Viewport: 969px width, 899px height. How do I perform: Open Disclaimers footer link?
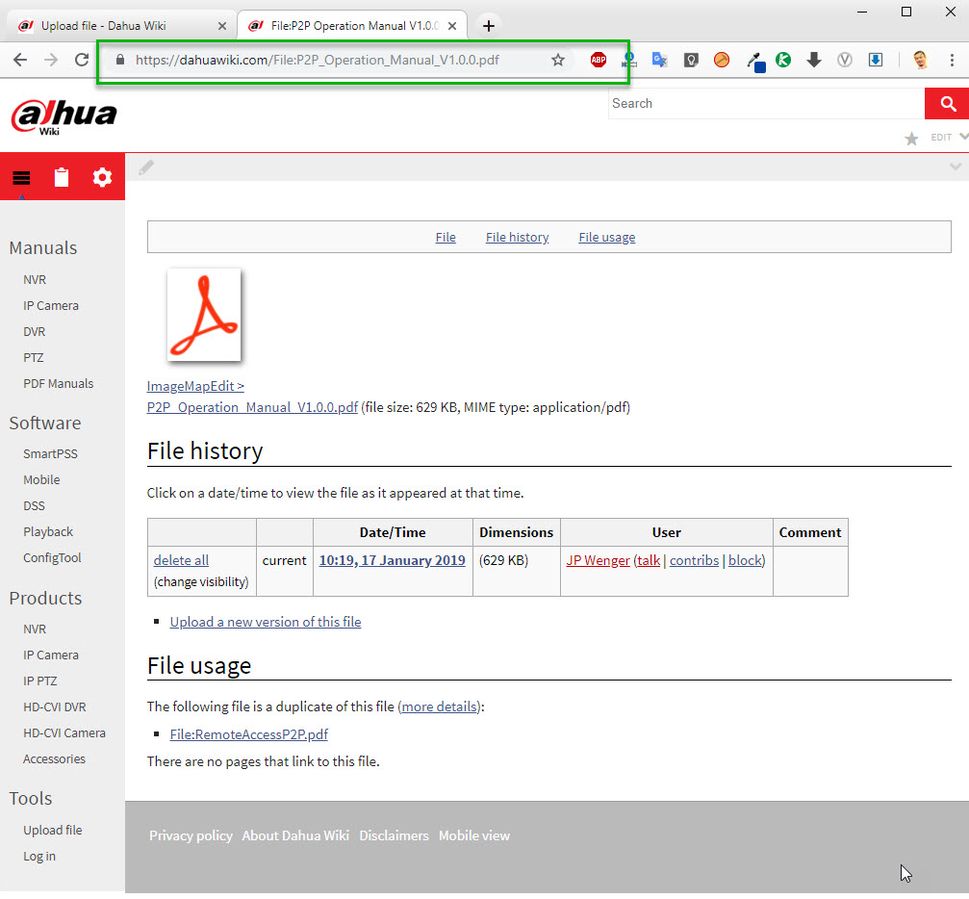pos(394,836)
